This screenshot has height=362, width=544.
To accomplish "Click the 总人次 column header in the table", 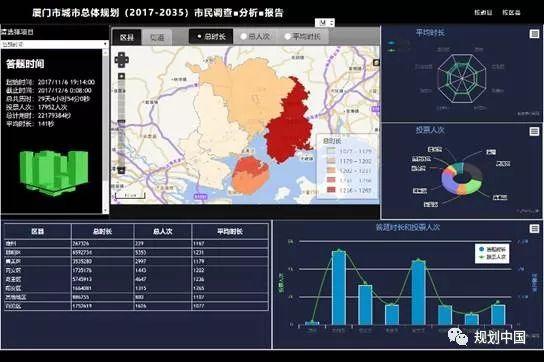I will click(162, 231).
